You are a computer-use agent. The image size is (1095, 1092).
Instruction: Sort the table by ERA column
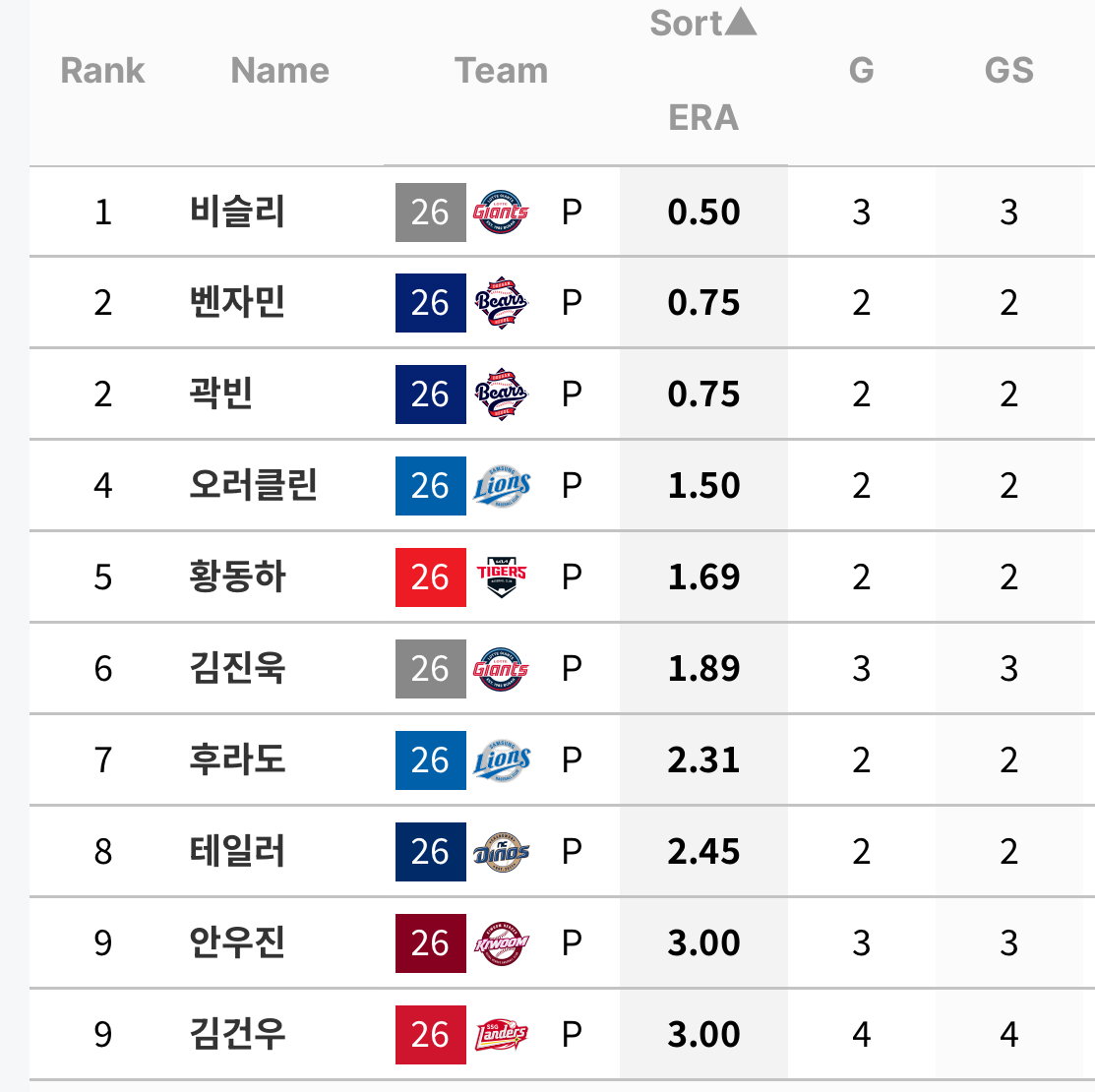click(x=703, y=117)
